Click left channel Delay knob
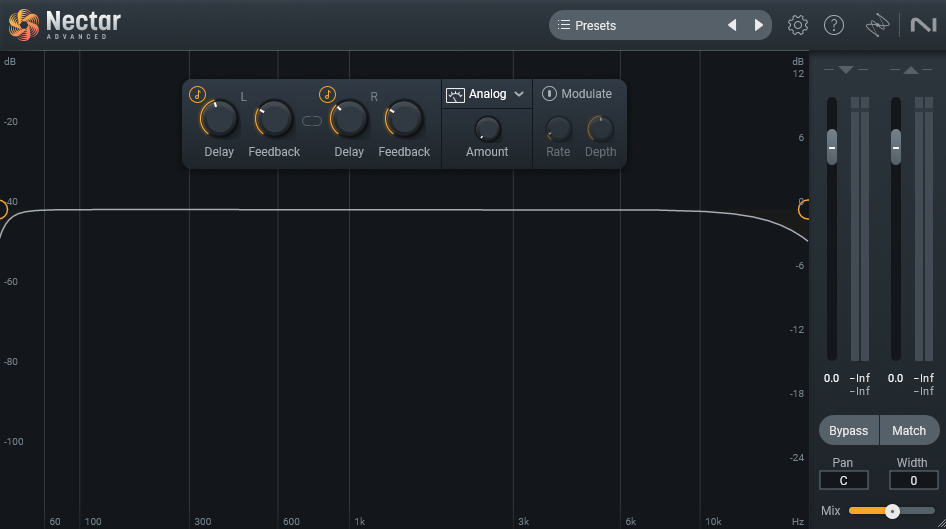 coord(219,119)
